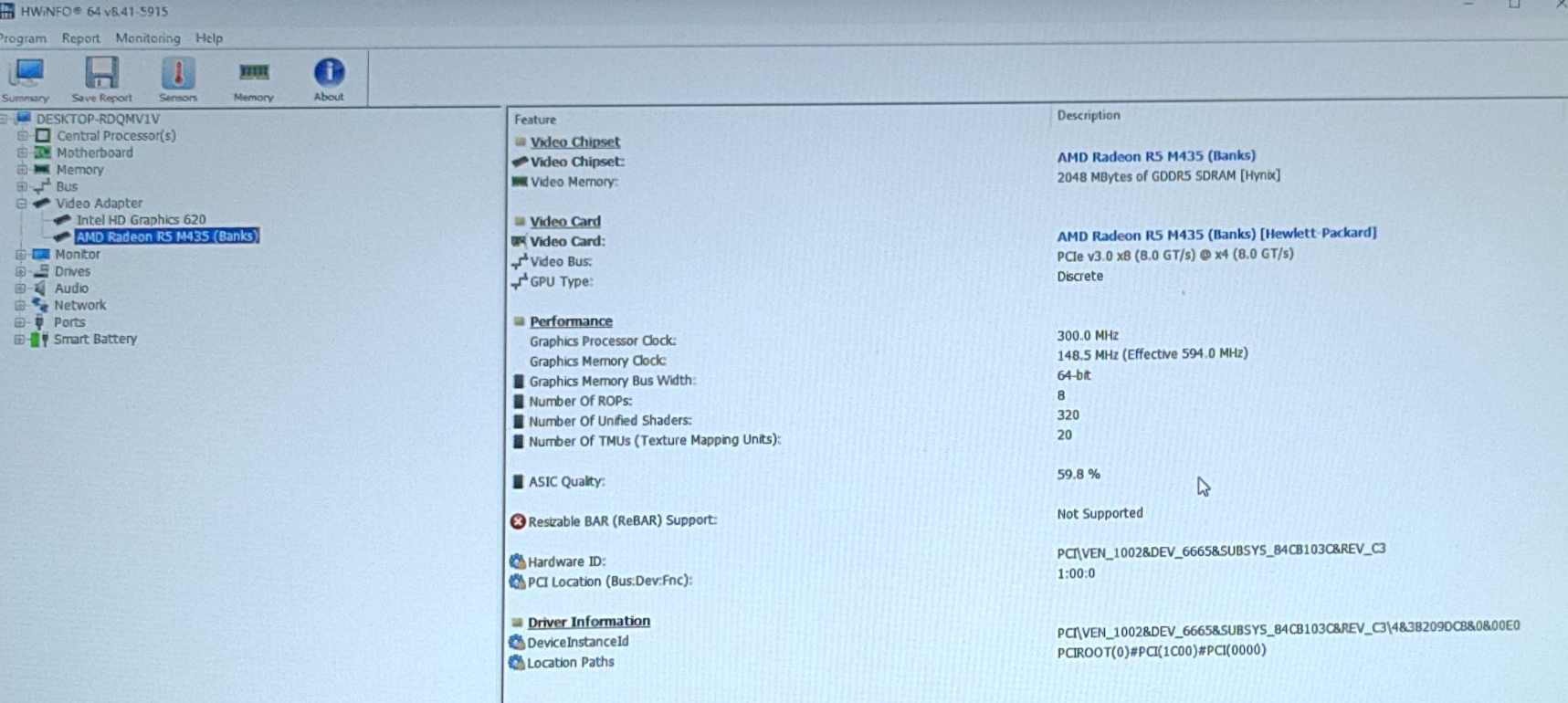Click the 'Discrete' GPU type value
This screenshot has width=1568, height=703.
1079,276
